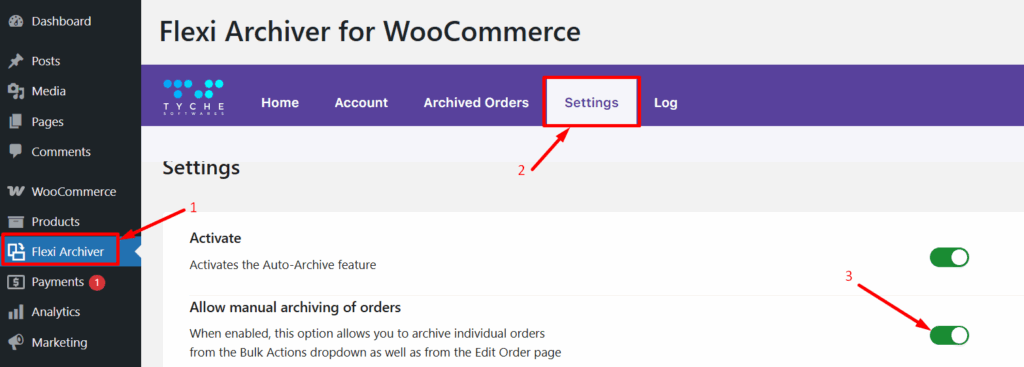Switch to the Account tab
The image size is (1024, 367).
361,103
